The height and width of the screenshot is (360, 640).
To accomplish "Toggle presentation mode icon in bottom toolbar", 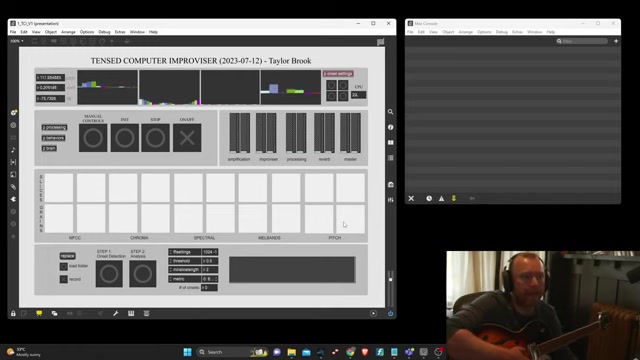I will tap(39, 313).
